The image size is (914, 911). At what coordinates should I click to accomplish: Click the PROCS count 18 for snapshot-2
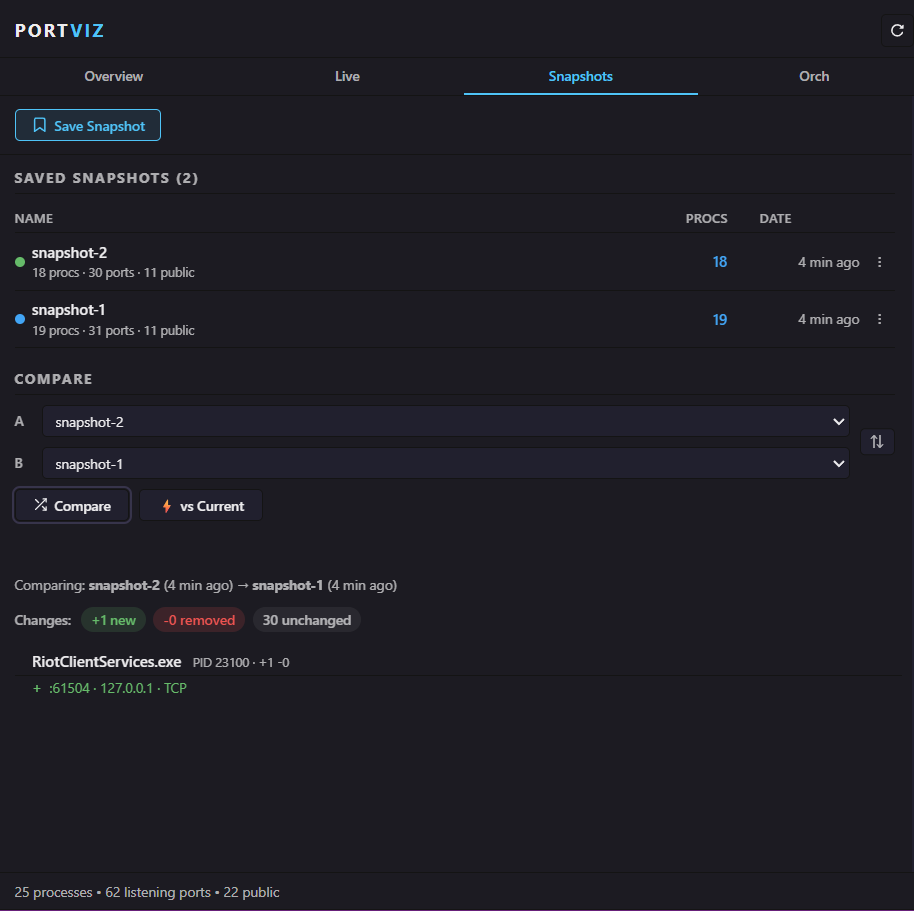tap(720, 261)
